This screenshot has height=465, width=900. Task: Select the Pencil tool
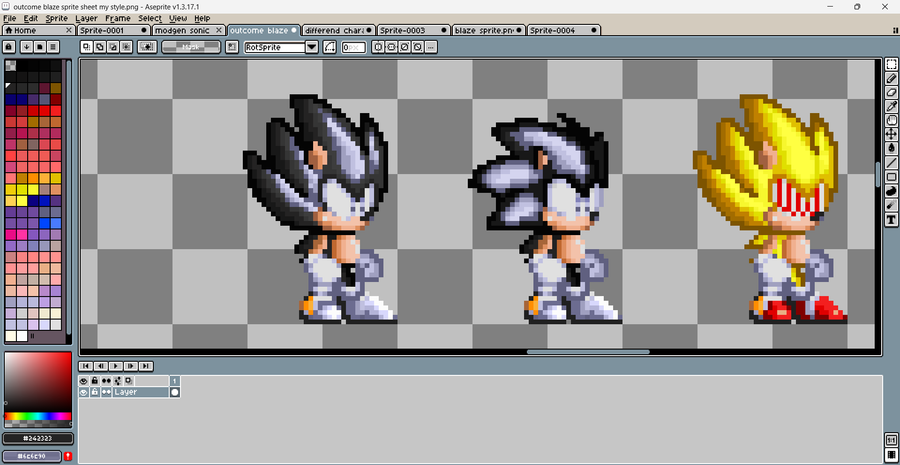891,79
